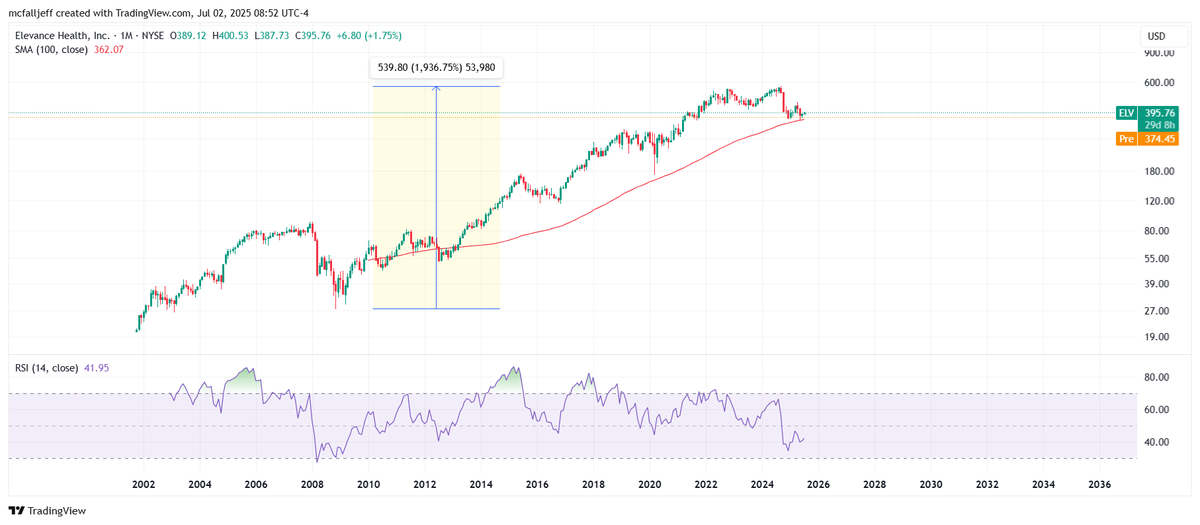Click the 2024 label on time axis

pos(763,484)
